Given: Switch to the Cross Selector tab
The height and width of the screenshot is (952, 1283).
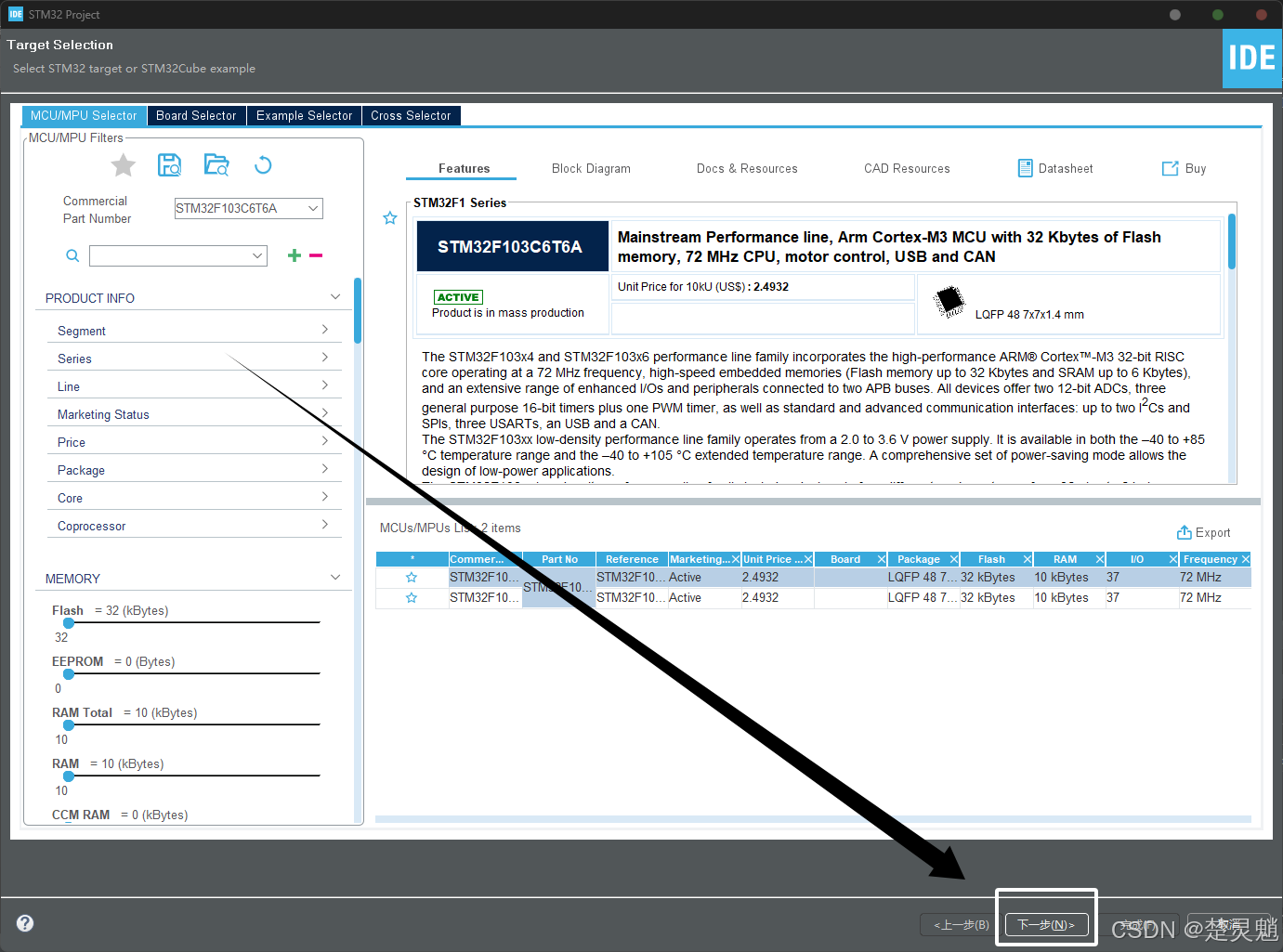Looking at the screenshot, I should 411,115.
